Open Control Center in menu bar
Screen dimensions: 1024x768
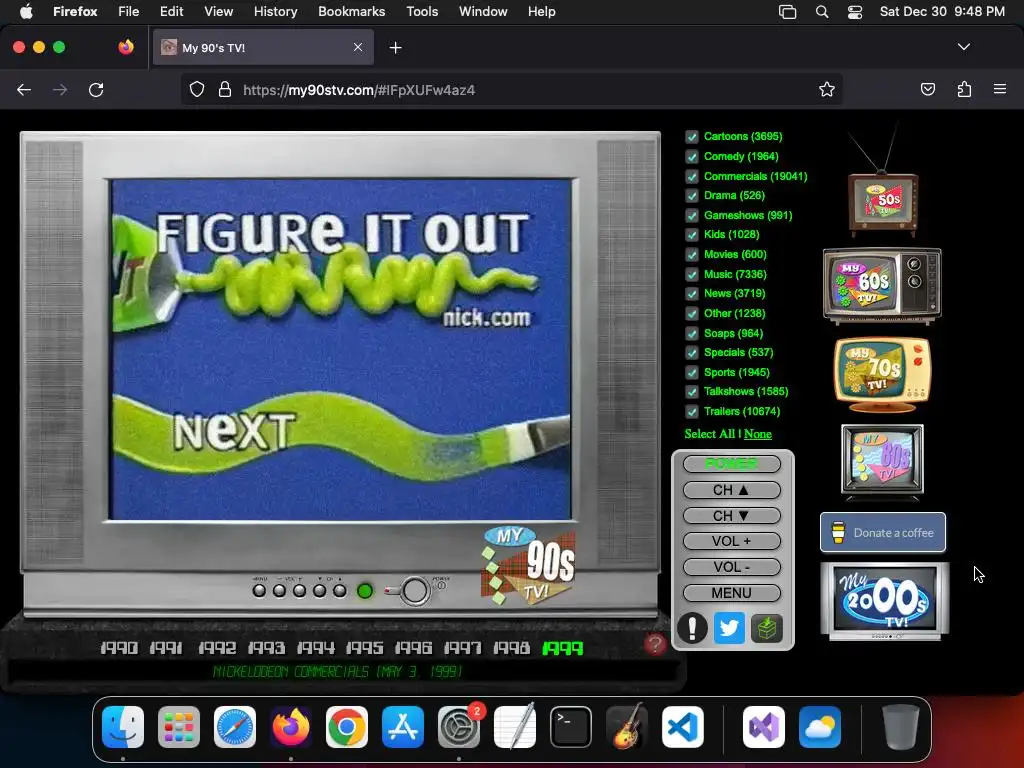point(855,12)
